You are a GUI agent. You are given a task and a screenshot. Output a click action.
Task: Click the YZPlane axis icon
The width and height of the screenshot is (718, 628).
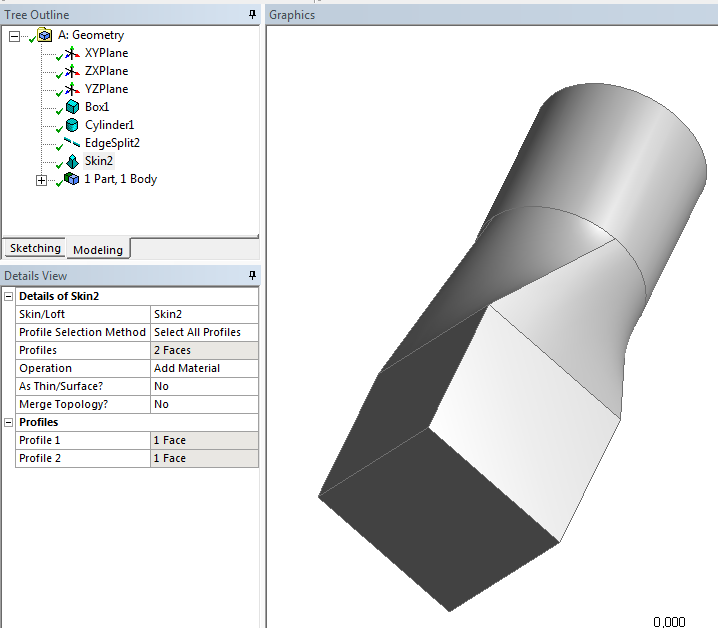point(72,89)
